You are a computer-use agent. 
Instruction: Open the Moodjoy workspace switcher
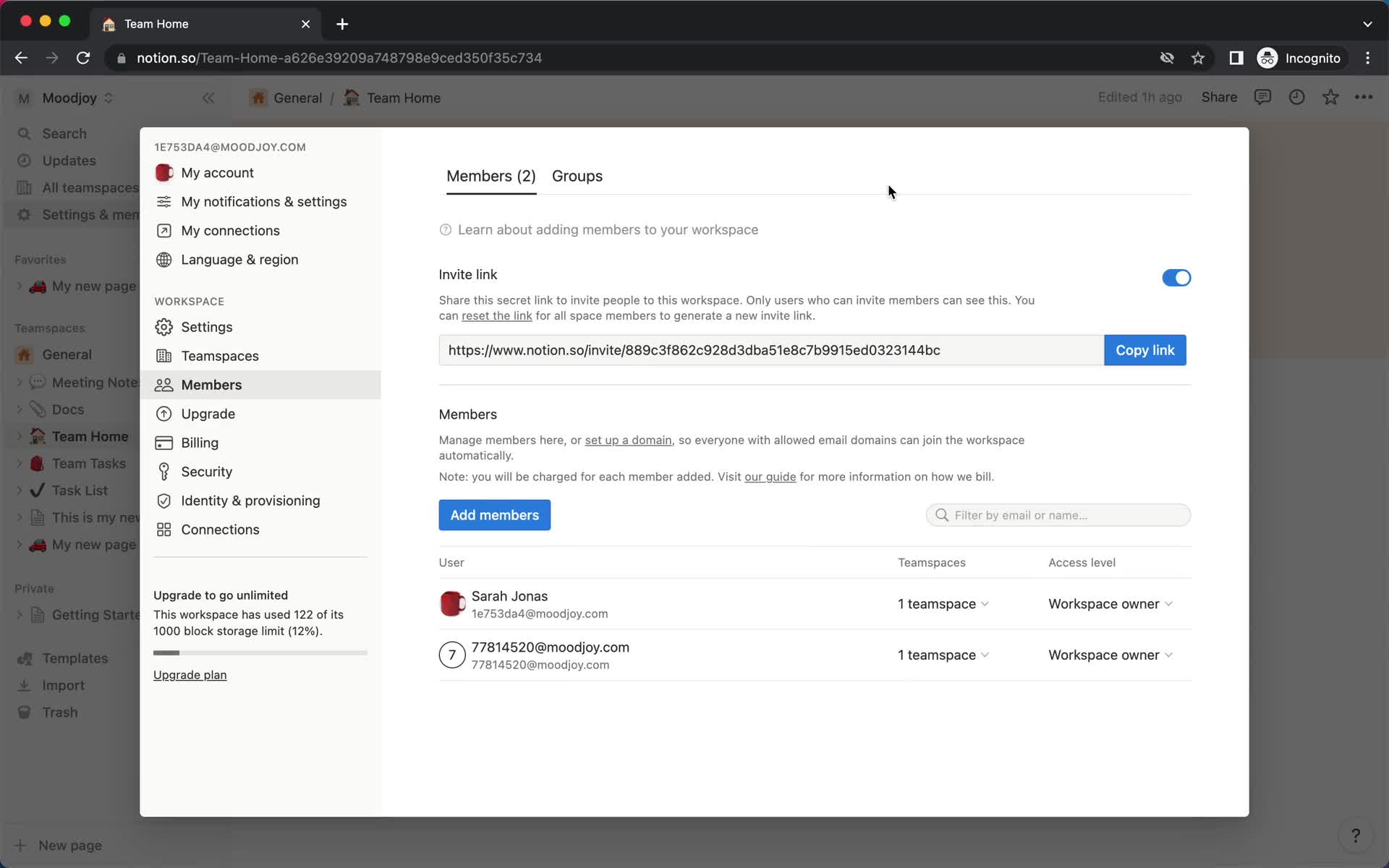click(65, 98)
